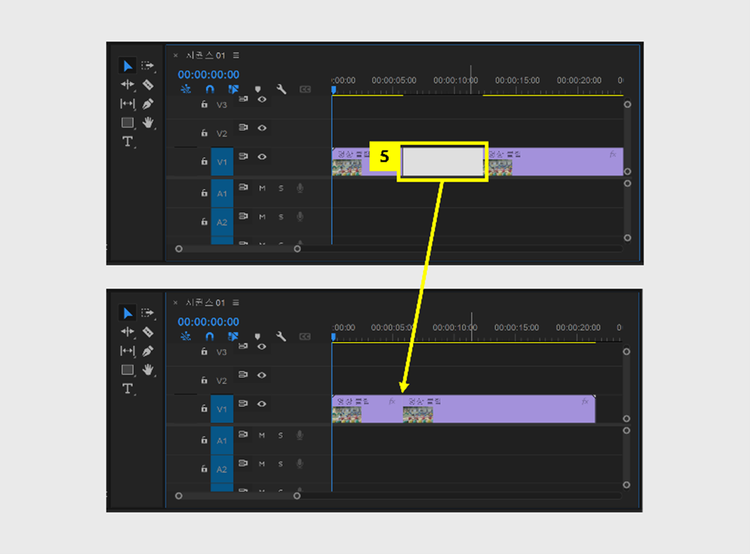Add a marker in lower timeline
This screenshot has width=750, height=554.
coord(258,336)
